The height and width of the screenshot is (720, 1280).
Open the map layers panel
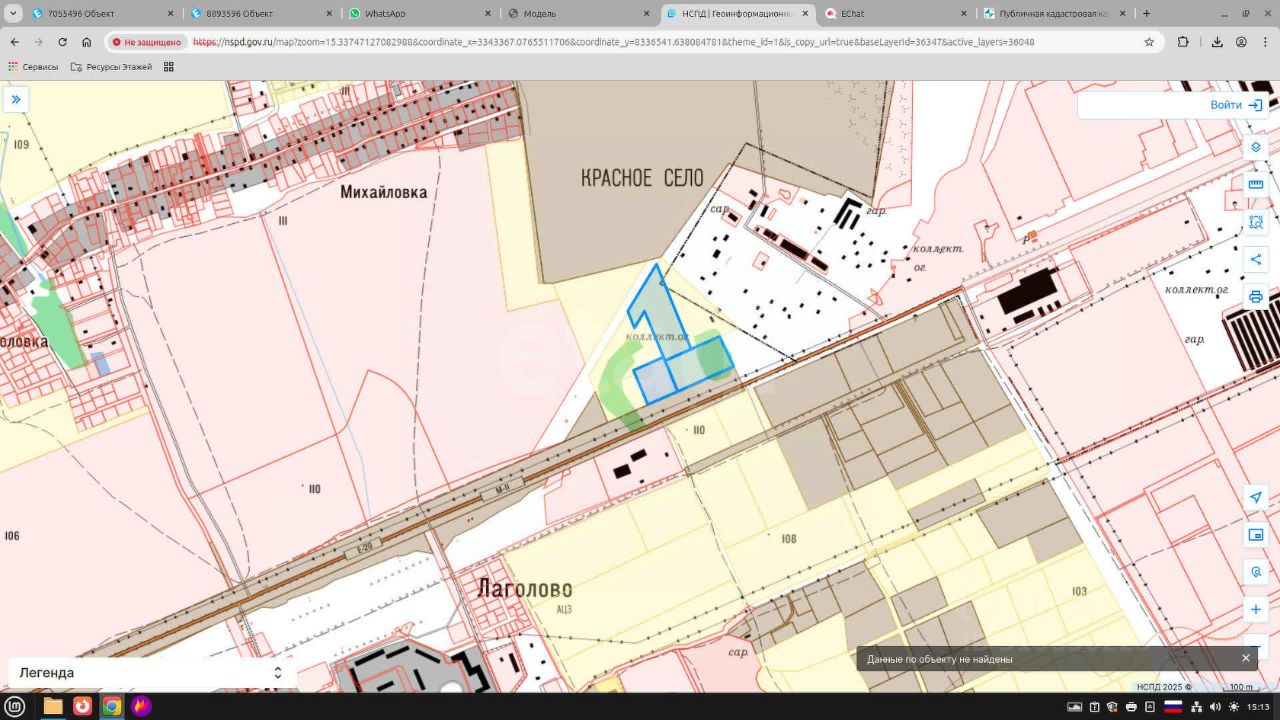(1256, 147)
